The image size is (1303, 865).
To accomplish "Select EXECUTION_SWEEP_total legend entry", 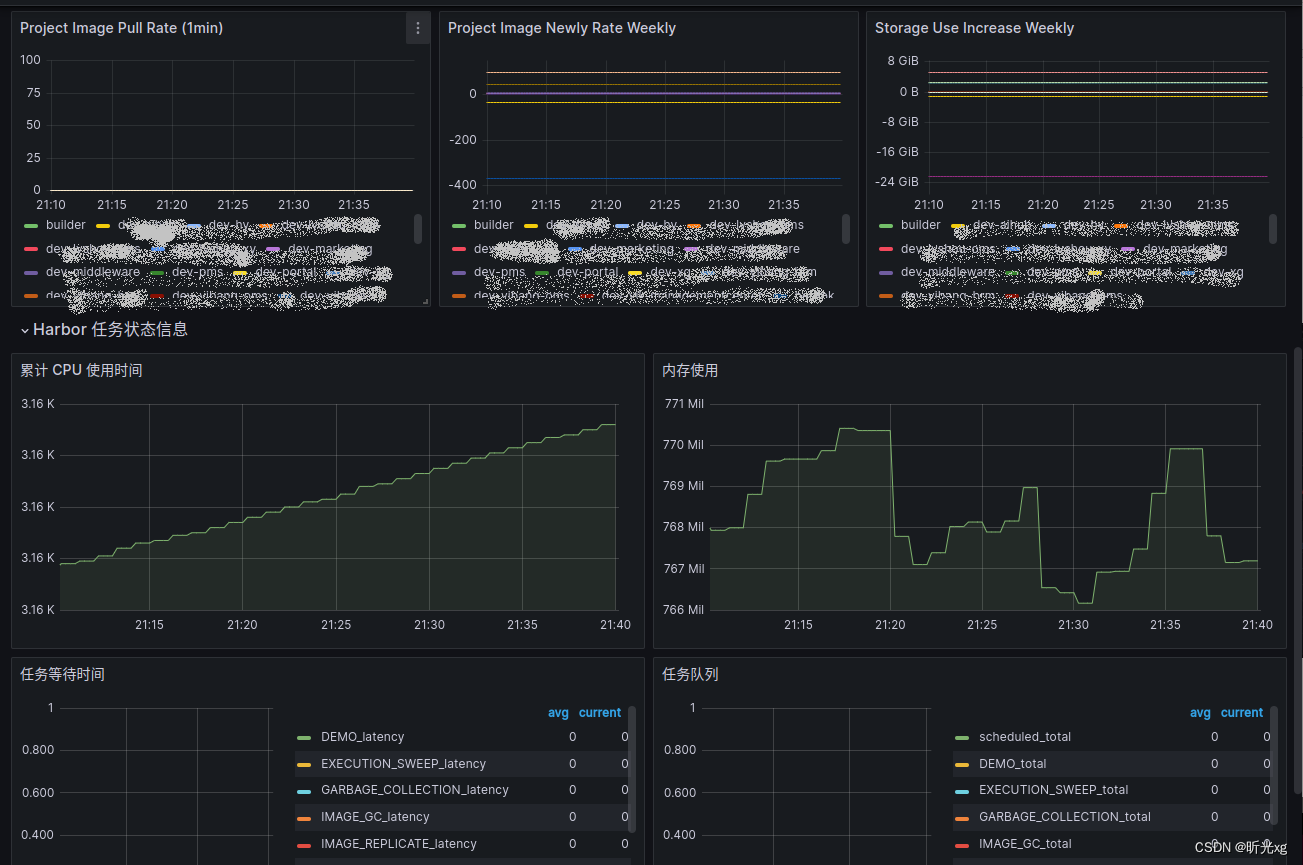I will tap(1054, 790).
